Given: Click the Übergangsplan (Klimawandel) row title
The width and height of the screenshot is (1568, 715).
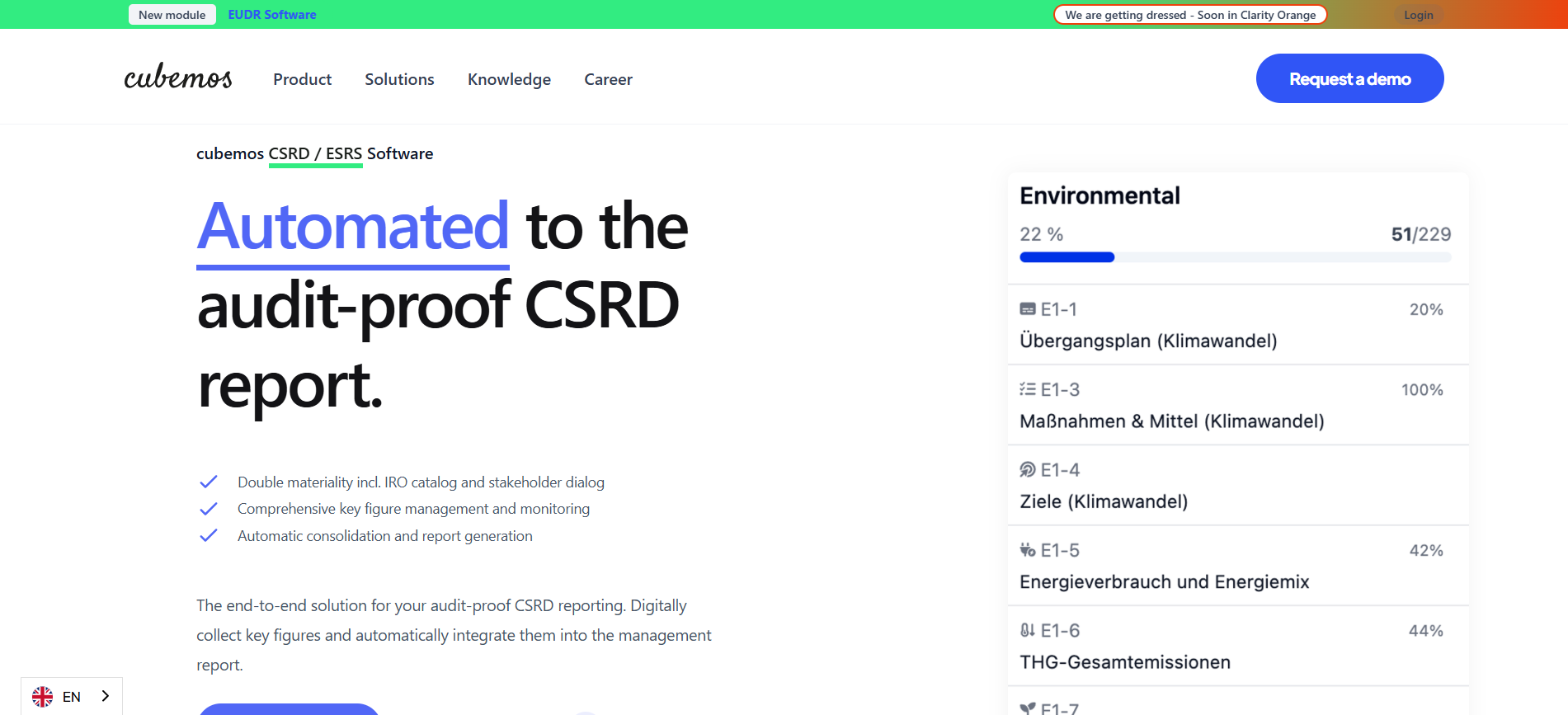Looking at the screenshot, I should [1148, 341].
